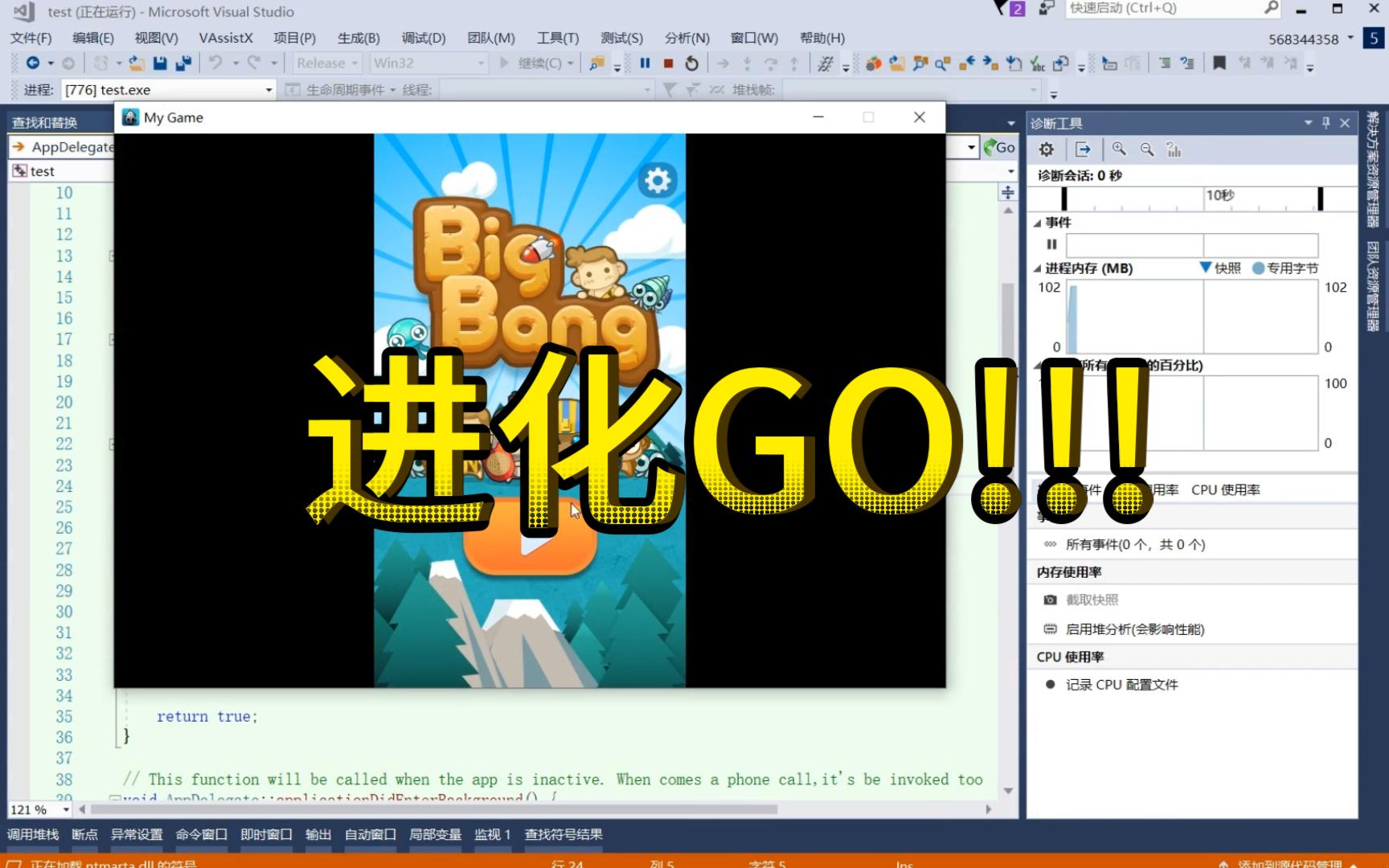Switch to the 断点 tab
The width and height of the screenshot is (1389, 868).
tap(84, 834)
